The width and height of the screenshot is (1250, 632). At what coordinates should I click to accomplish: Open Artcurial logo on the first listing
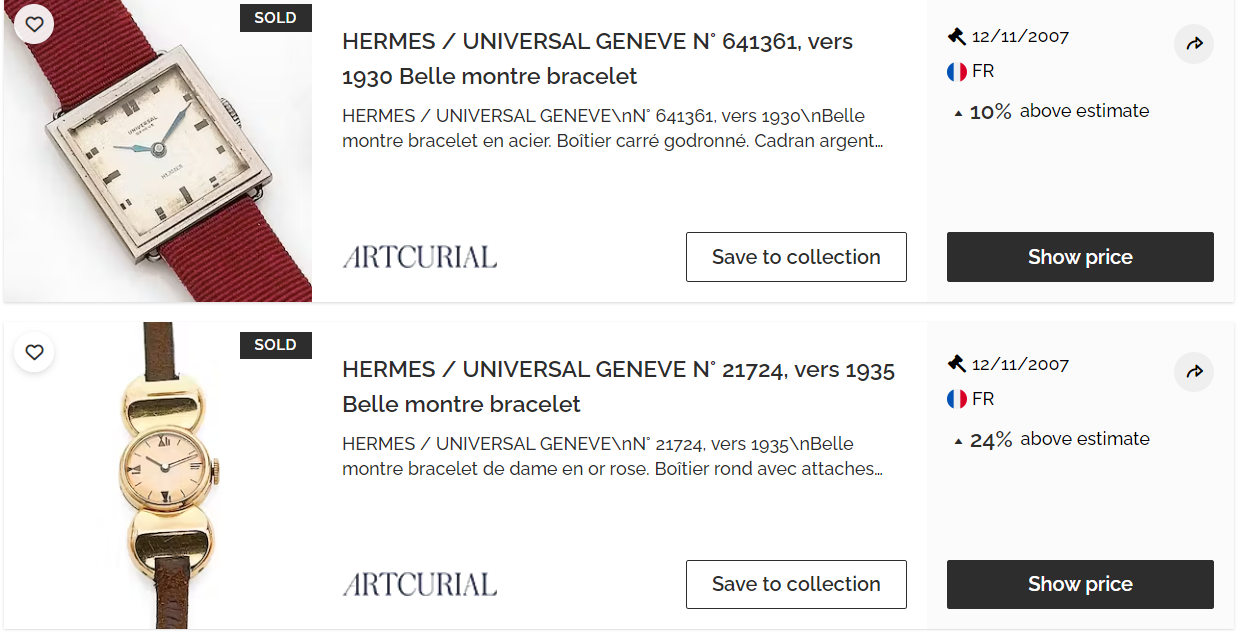coord(420,257)
